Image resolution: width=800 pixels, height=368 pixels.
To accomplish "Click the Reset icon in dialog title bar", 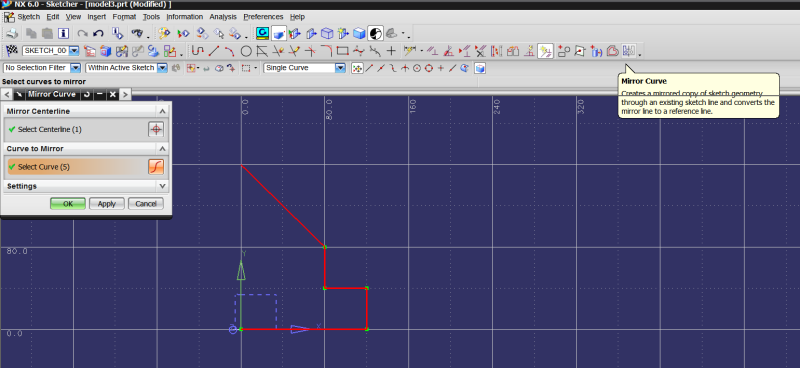I will [87, 94].
